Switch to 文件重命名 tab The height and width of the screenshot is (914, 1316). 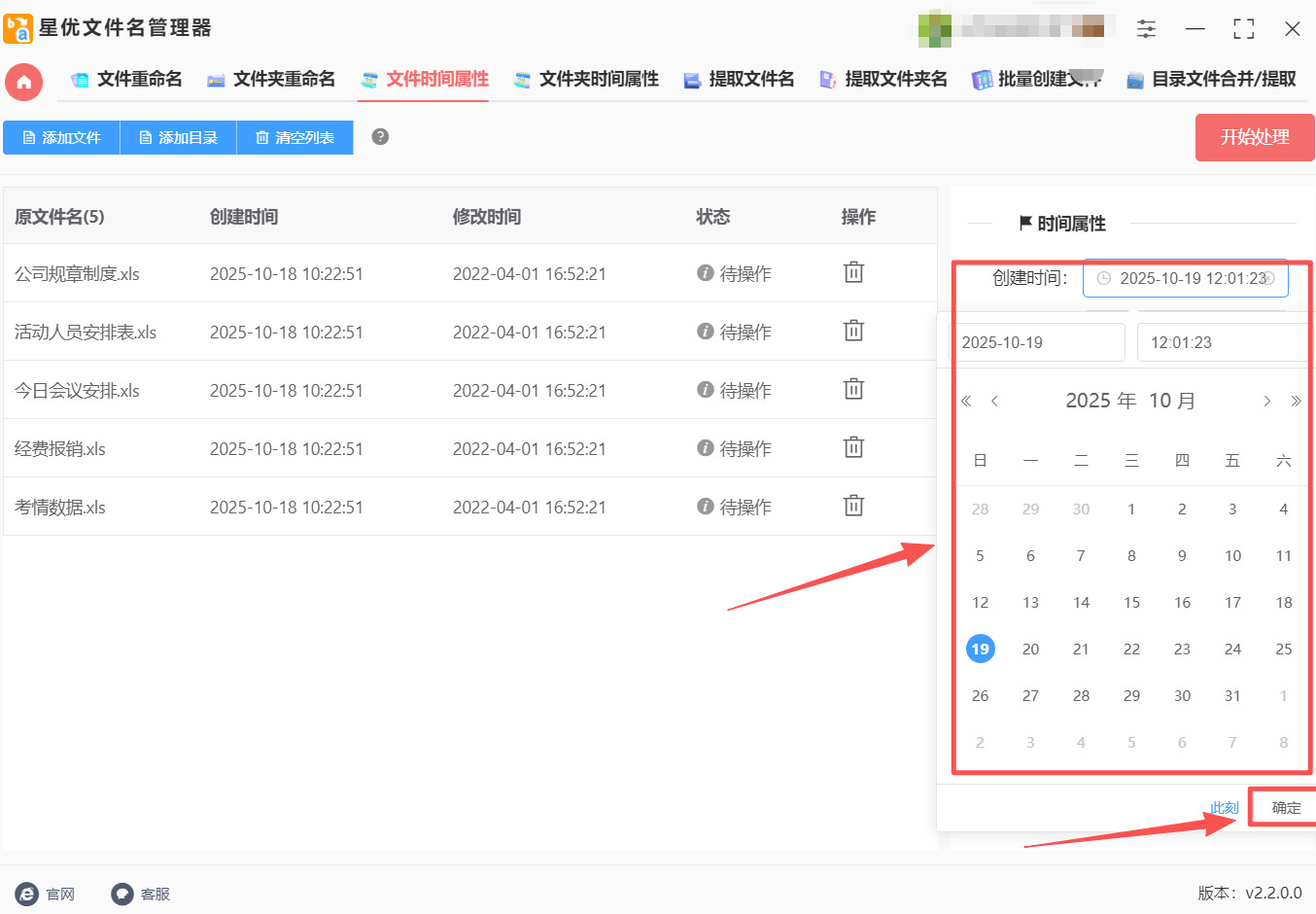click(x=127, y=80)
